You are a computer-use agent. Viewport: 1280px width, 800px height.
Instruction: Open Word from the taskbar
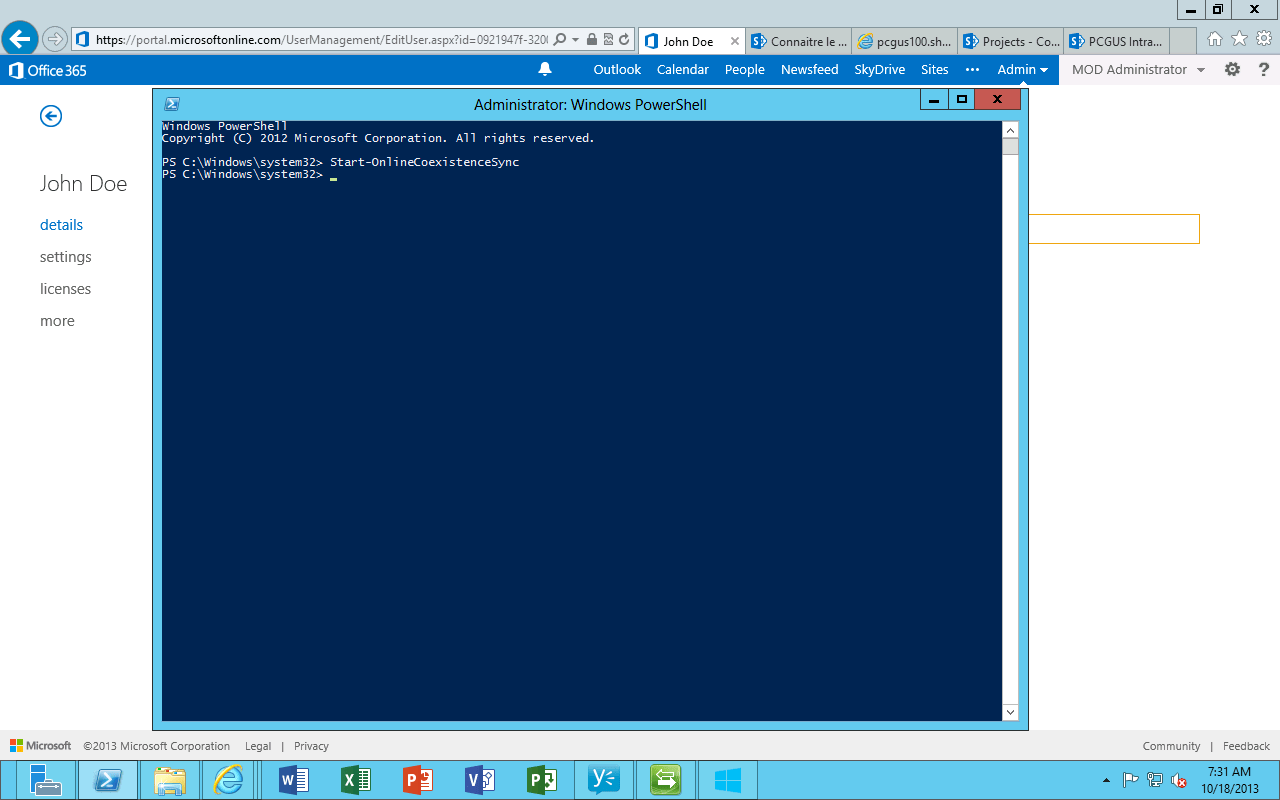pos(293,779)
